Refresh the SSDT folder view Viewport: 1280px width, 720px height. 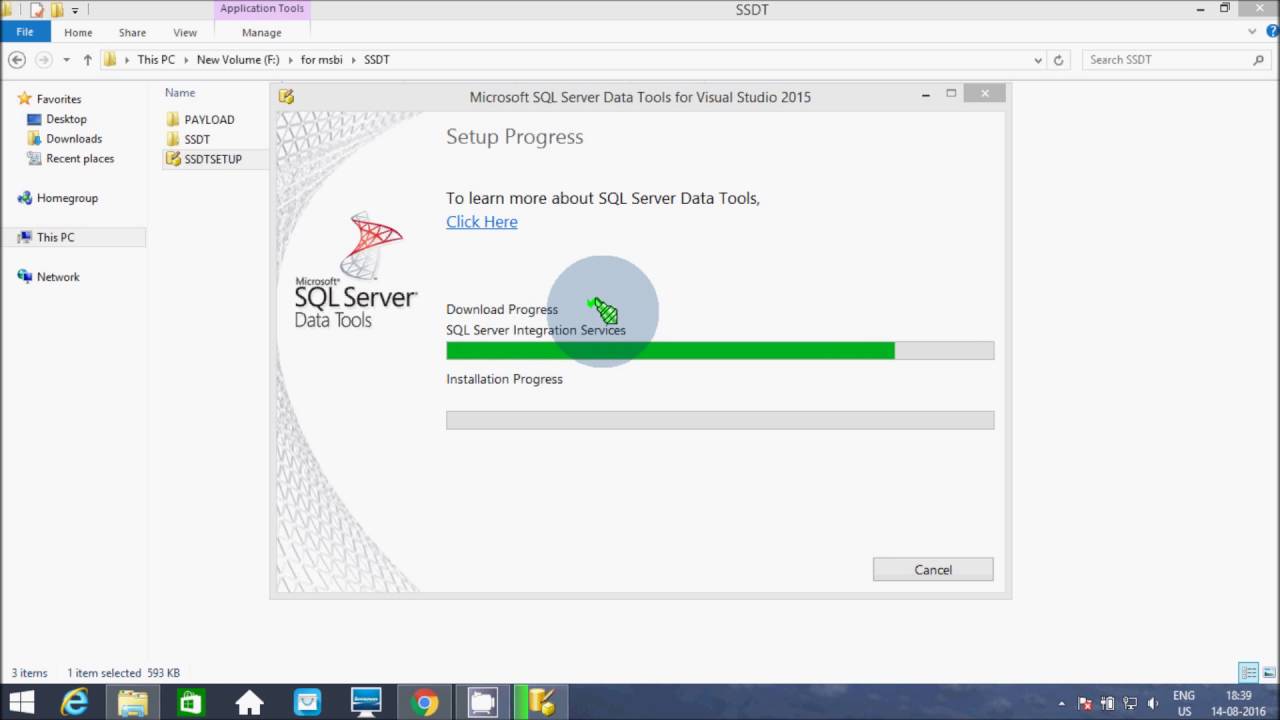pyautogui.click(x=1059, y=60)
